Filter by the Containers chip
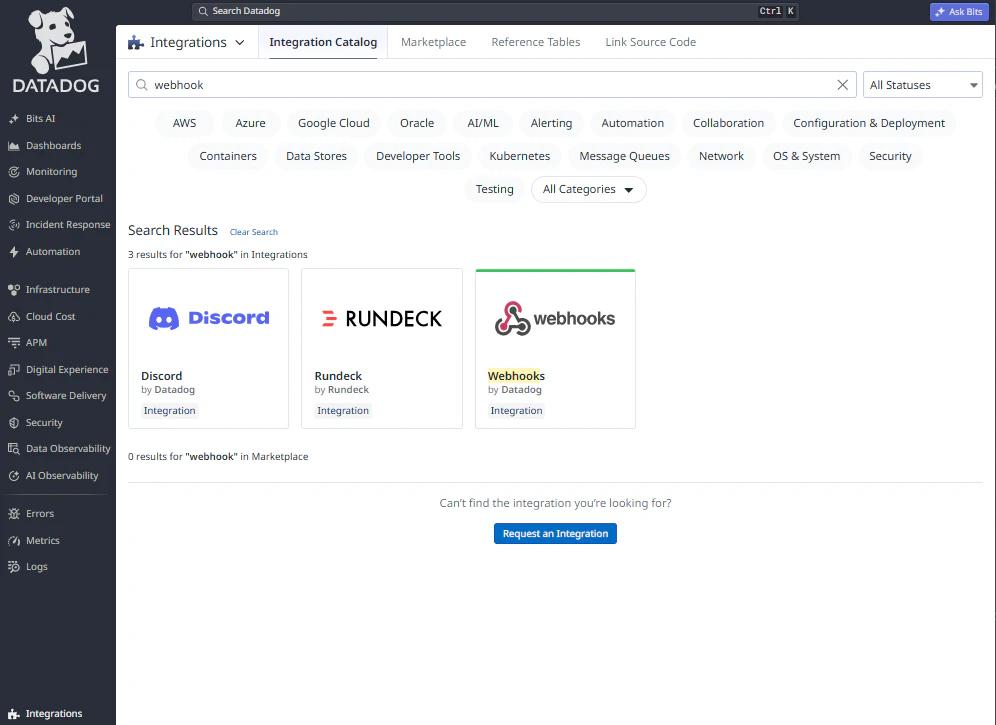996x725 pixels. click(x=228, y=156)
